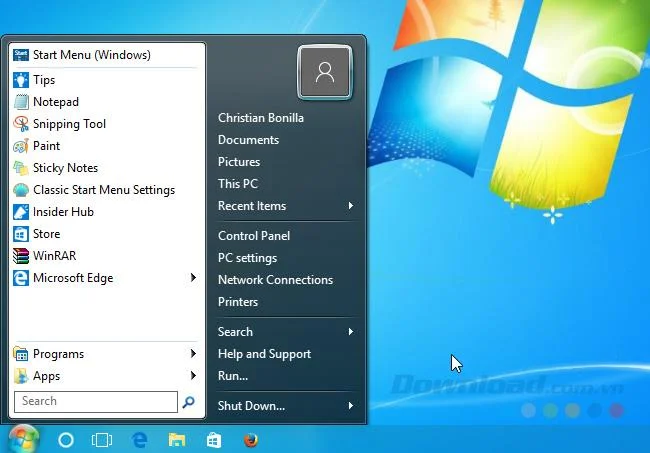
Task: Open Help and Support
Action: (x=264, y=354)
